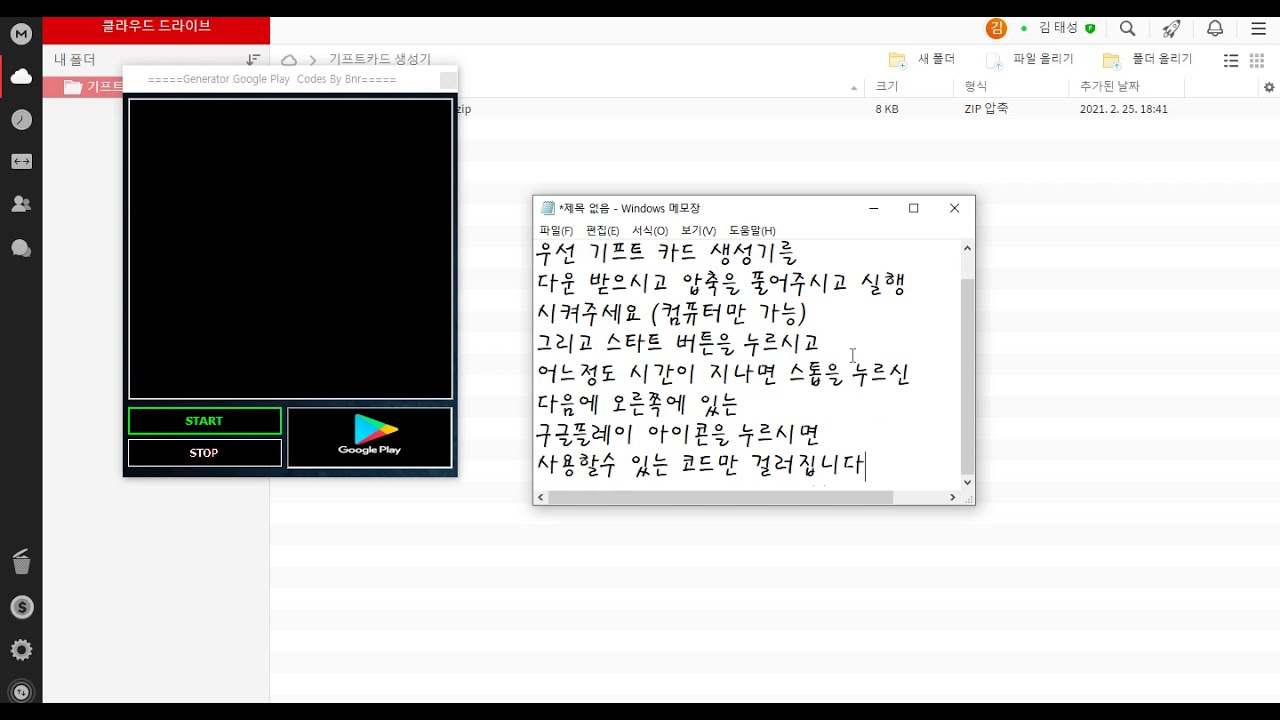Click Notepad horizontal scrollbar left arrow
Screen dimensions: 1280x720
coord(541,497)
